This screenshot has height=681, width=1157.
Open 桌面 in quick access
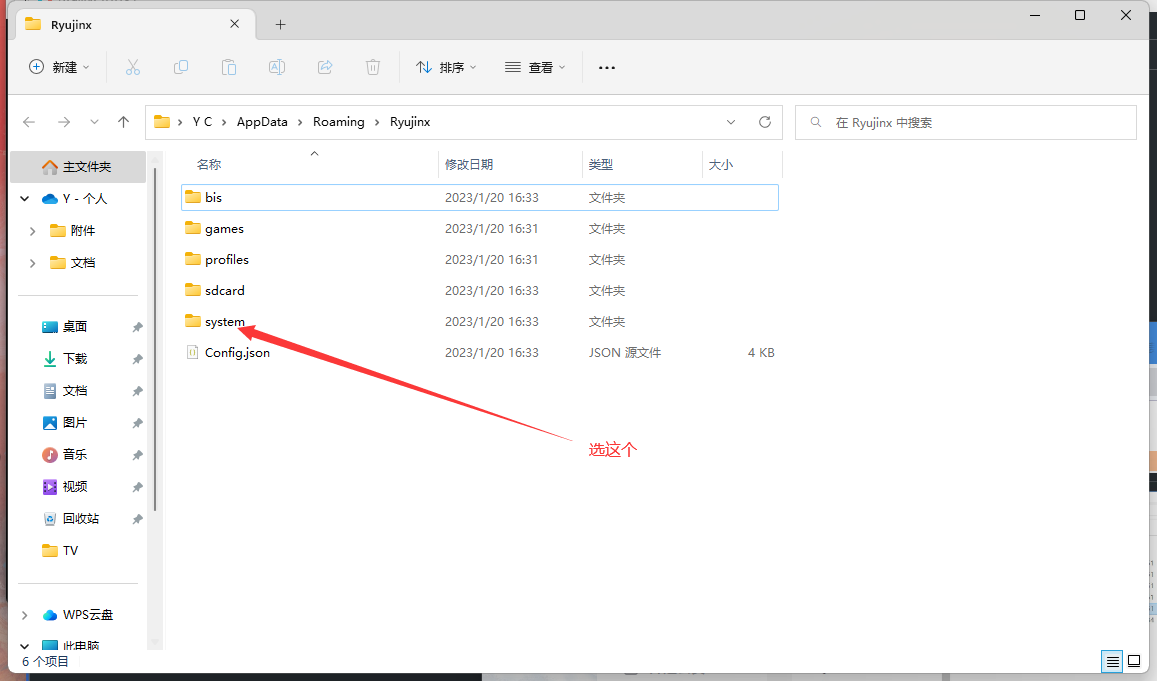click(75, 327)
